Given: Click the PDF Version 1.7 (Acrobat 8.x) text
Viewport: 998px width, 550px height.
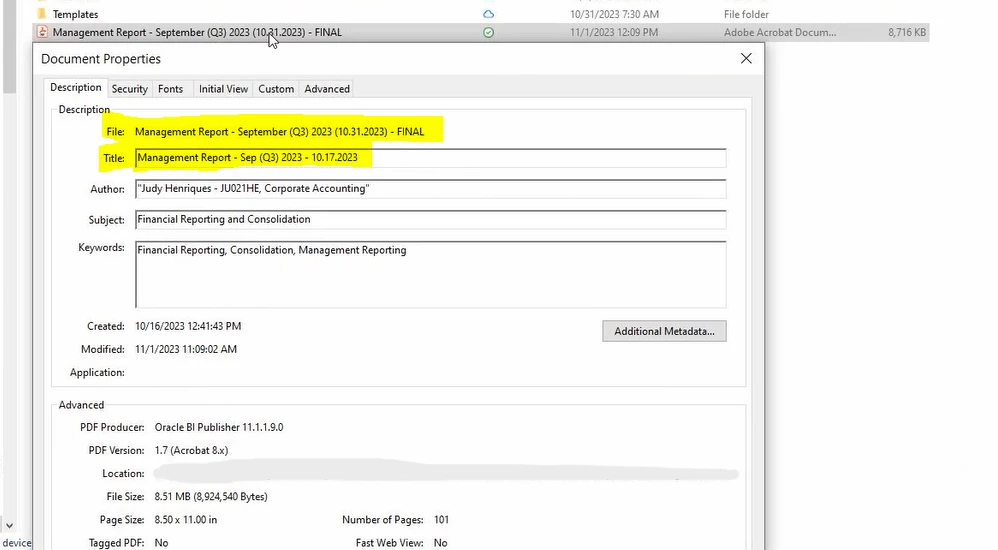Looking at the screenshot, I should point(191,450).
